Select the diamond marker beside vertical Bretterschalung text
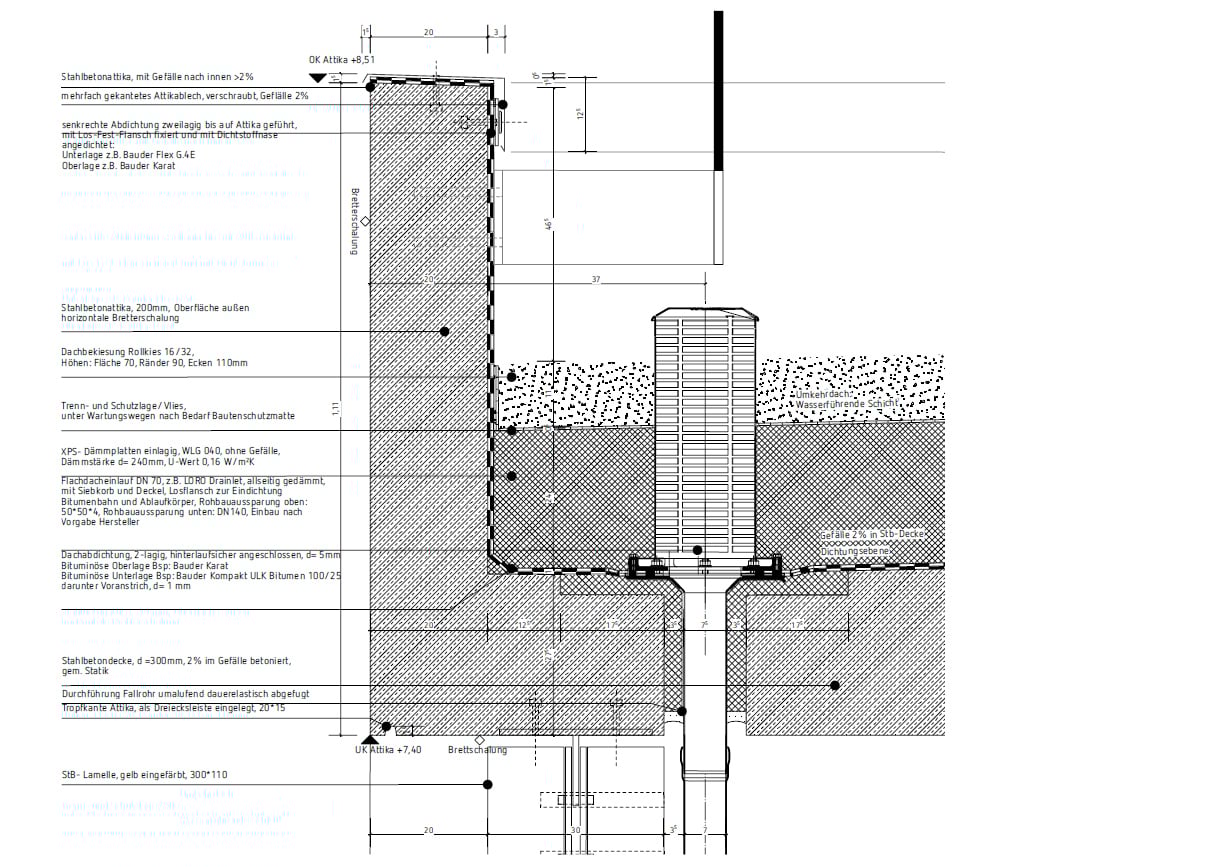The width and height of the screenshot is (1229, 867). pyautogui.click(x=366, y=221)
